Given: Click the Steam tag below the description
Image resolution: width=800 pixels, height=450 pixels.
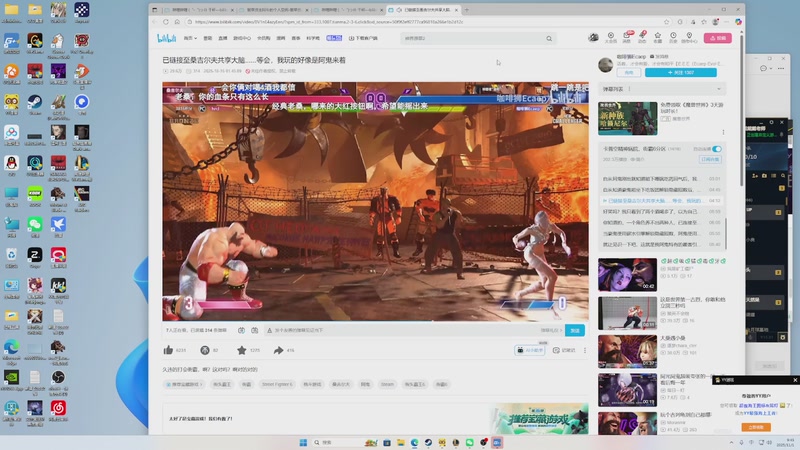Looking at the screenshot, I should [x=387, y=384].
